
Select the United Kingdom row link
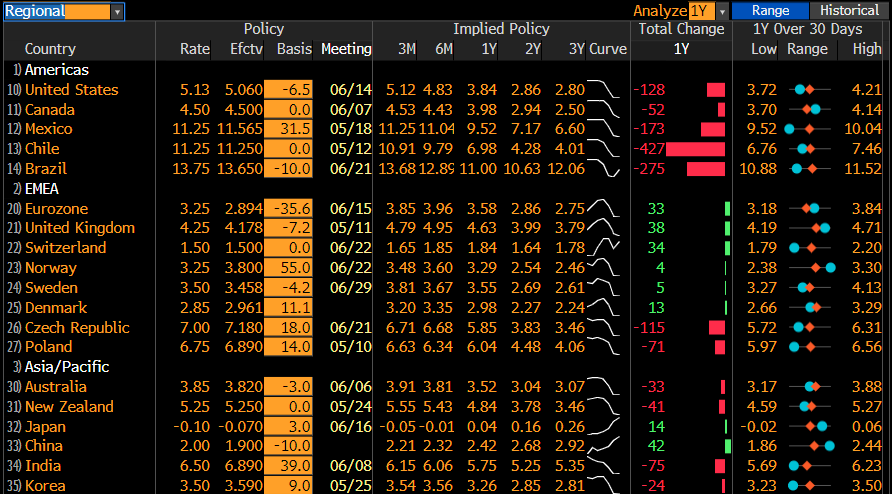click(x=80, y=228)
